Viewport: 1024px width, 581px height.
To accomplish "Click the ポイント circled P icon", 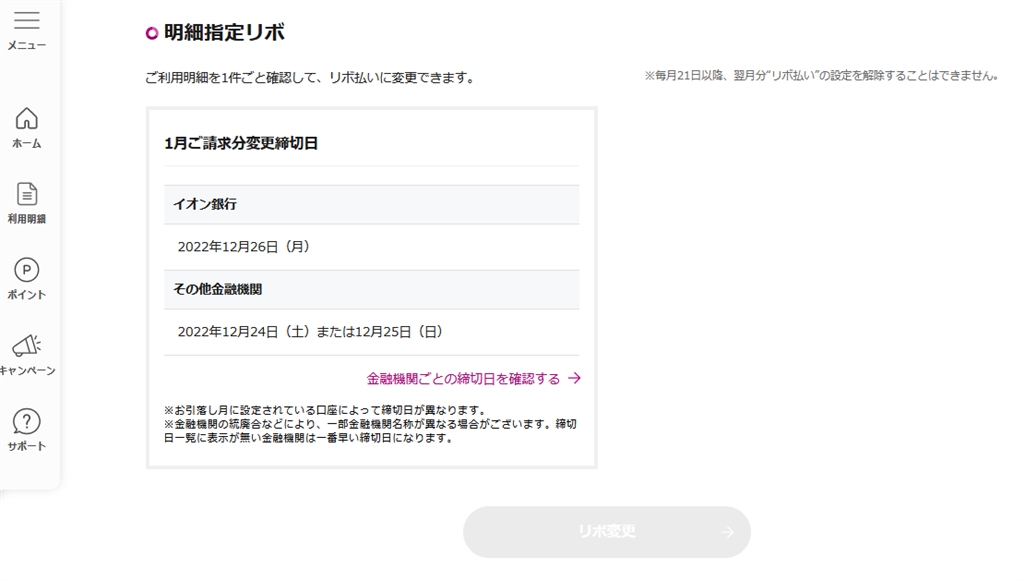I will pos(27,270).
